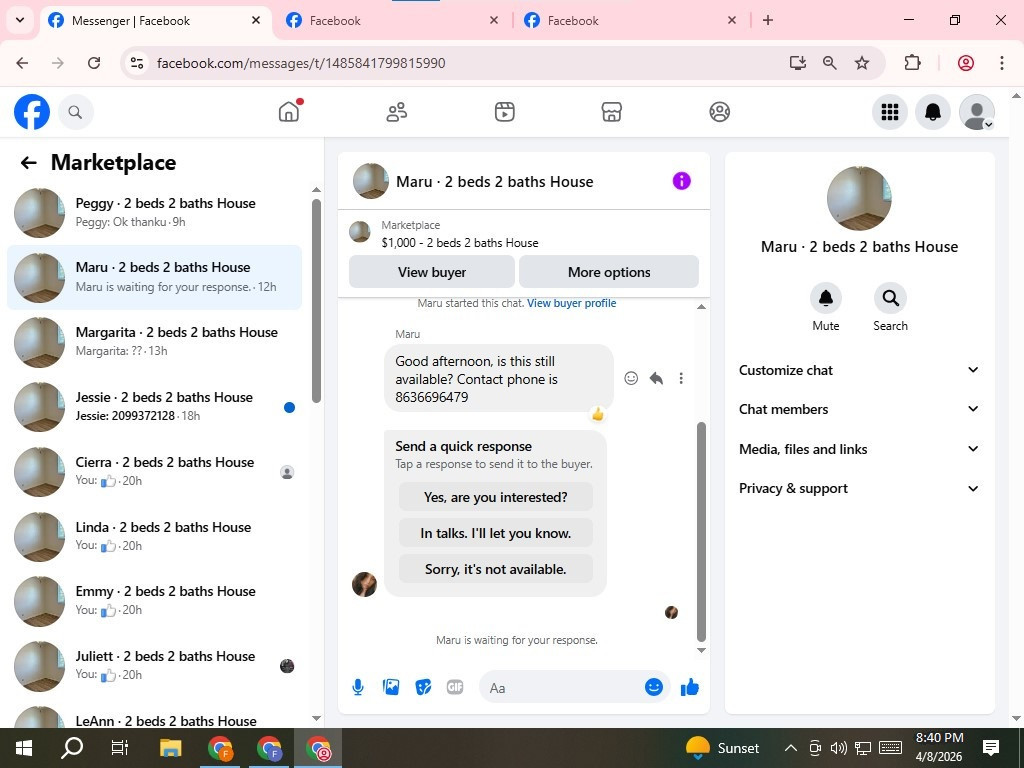Open Juliett's conversation in the list
This screenshot has width=1024, height=768.
[x=155, y=666]
